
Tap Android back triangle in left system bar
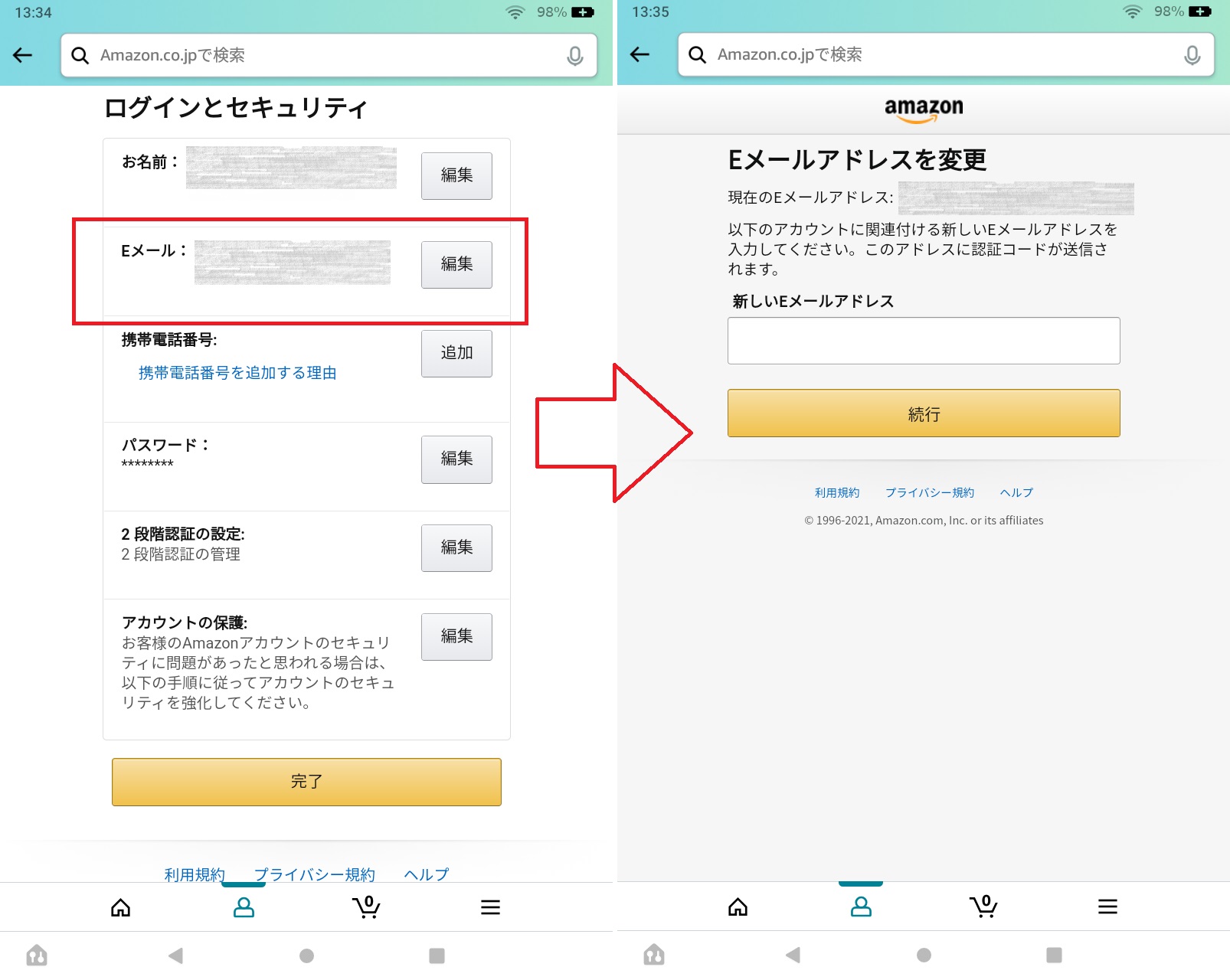click(176, 955)
